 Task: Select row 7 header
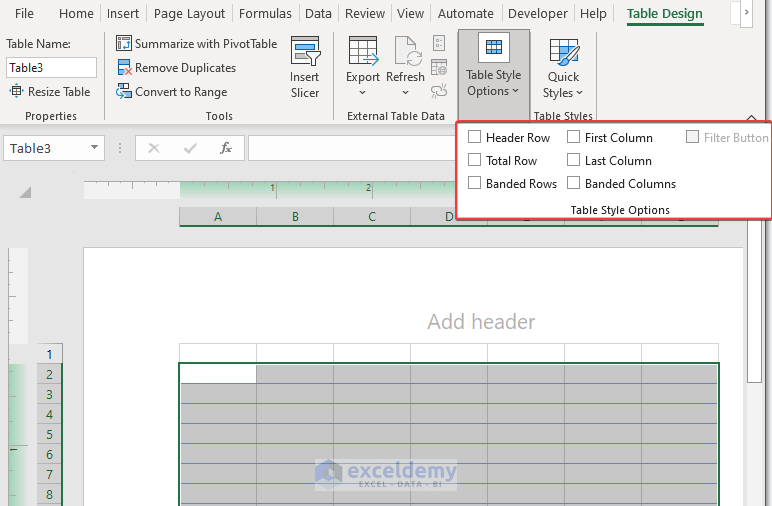49,474
